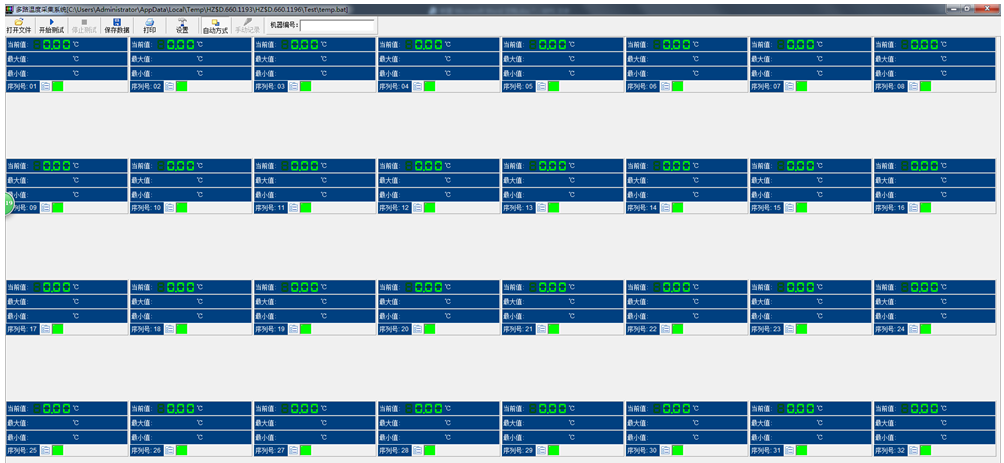Click the 当前值 display of channel 05
The image size is (1004, 463).
[563, 45]
